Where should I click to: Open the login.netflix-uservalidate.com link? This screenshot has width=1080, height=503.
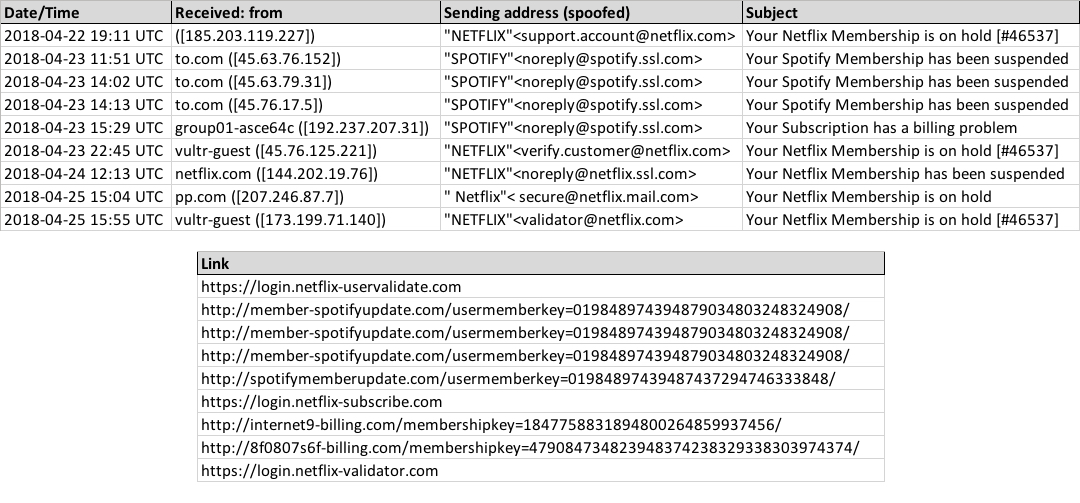point(331,287)
